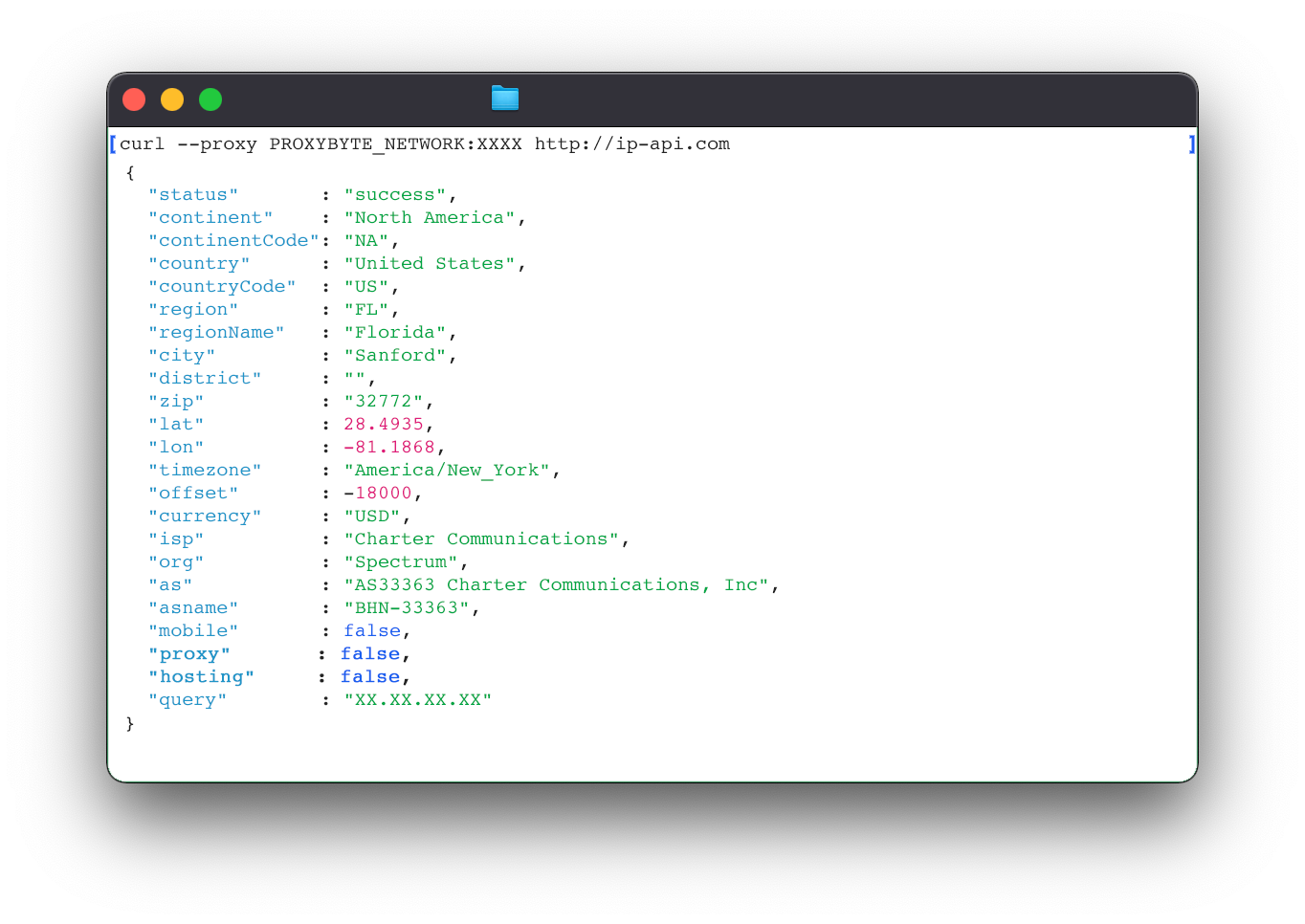The height and width of the screenshot is (924, 1305).
Task: Close the terminal window with red button
Action: 134,99
